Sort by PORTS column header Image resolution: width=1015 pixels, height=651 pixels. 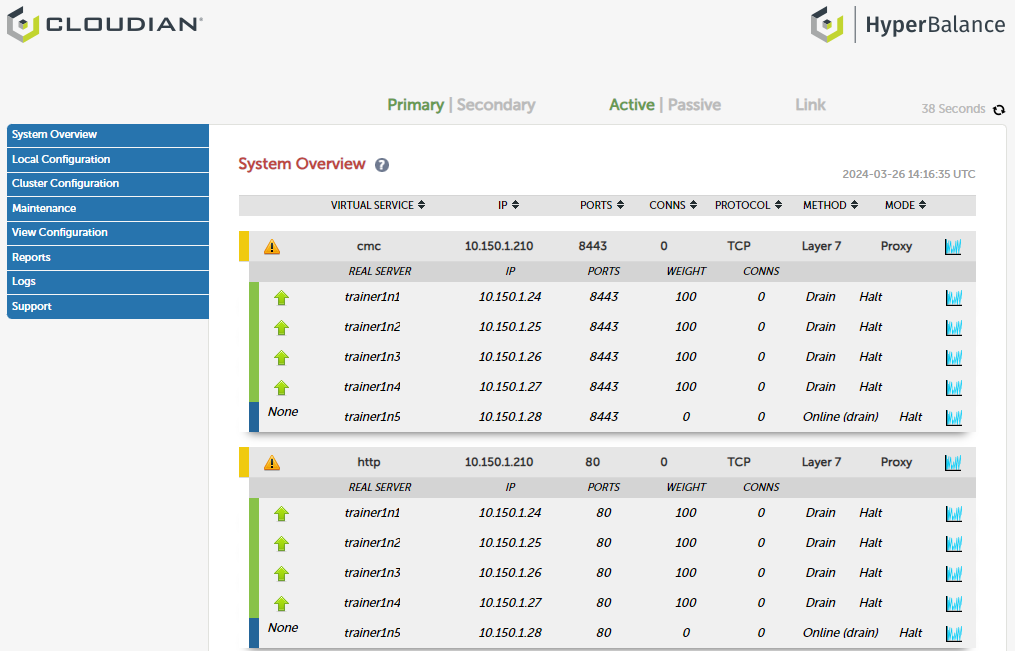pos(602,205)
